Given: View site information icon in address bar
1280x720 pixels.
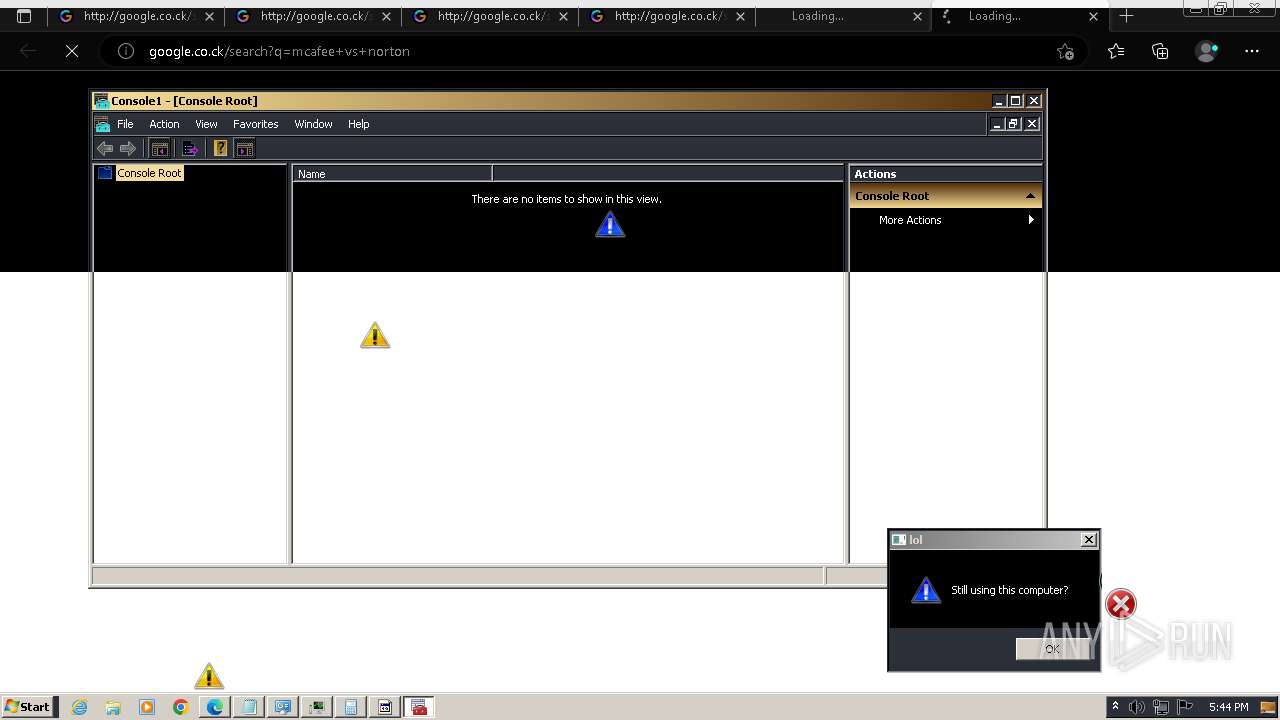Looking at the screenshot, I should coord(126,51).
